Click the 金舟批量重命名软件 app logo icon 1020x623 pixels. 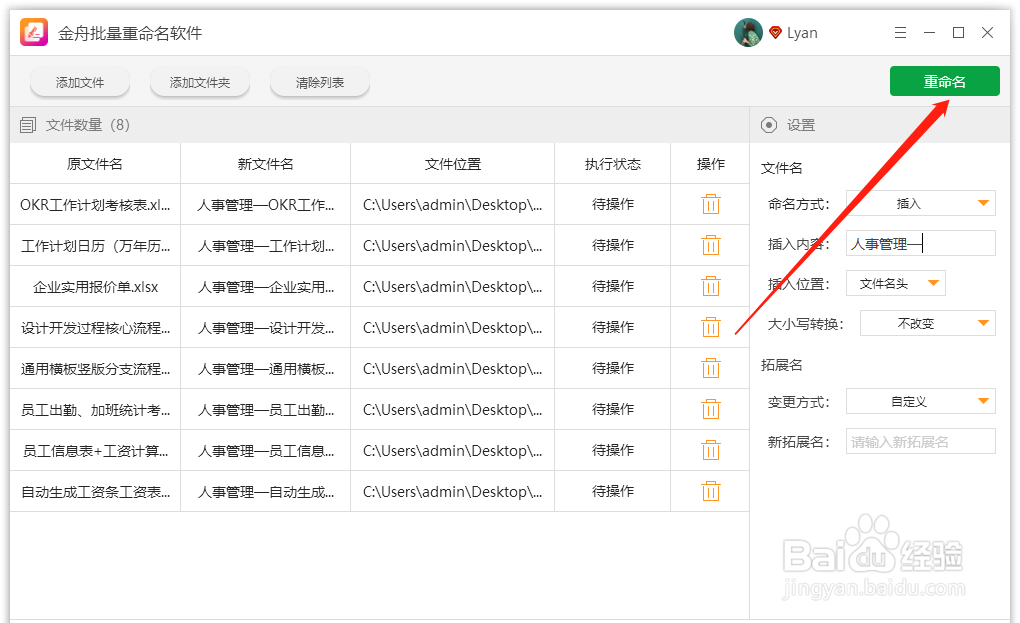[x=32, y=32]
